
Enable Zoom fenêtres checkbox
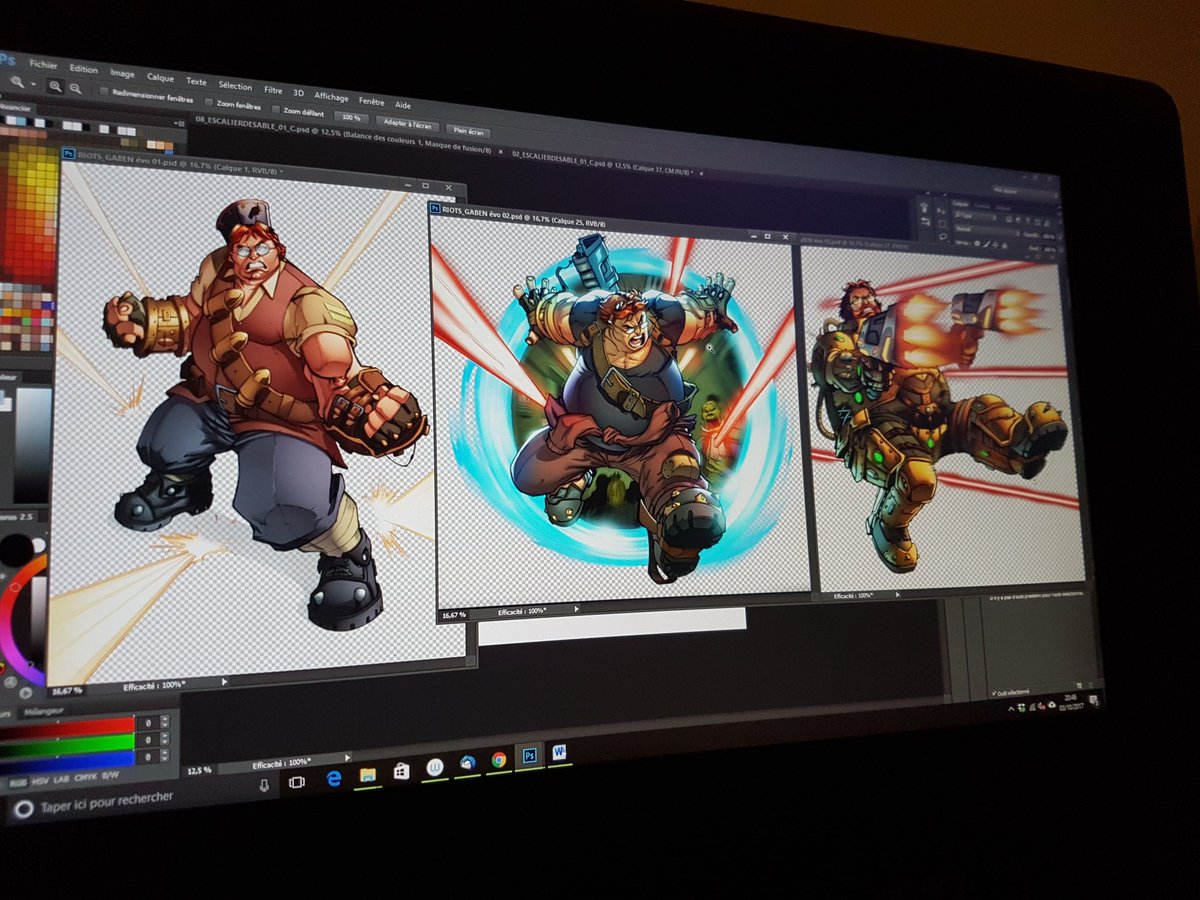(209, 102)
